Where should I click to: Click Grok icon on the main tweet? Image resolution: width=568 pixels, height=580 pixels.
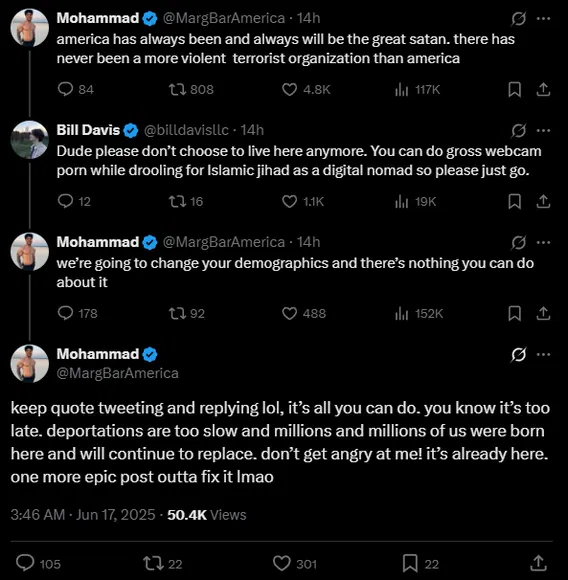point(518,354)
